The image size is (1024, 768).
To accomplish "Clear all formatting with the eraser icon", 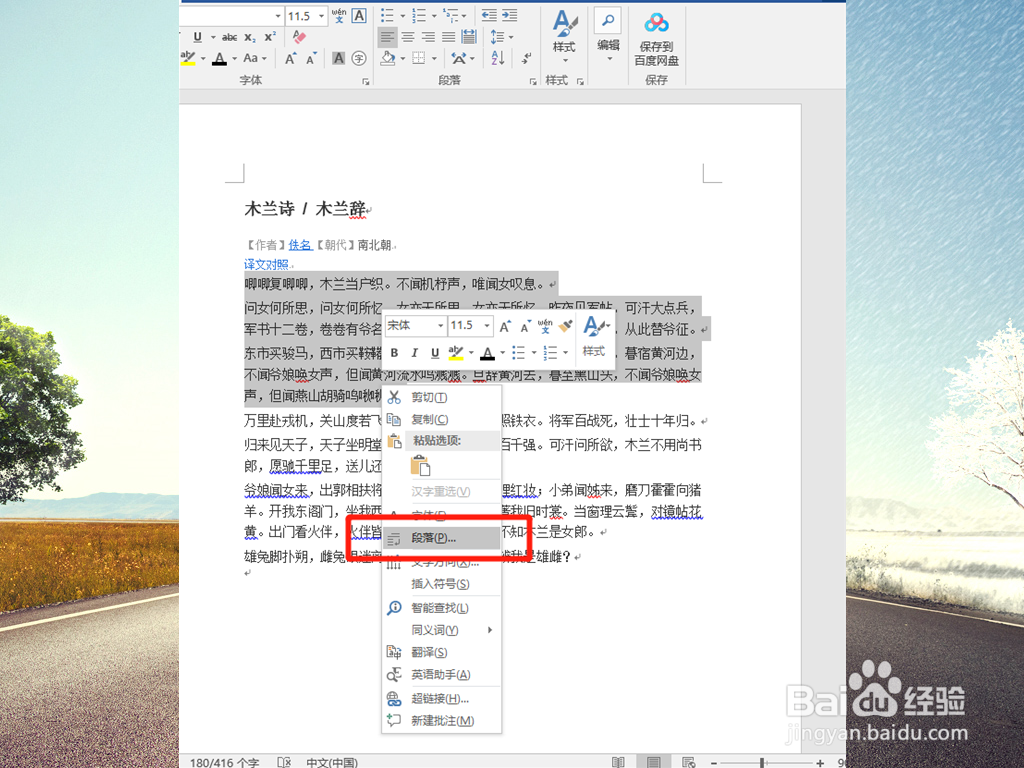I will [300, 37].
